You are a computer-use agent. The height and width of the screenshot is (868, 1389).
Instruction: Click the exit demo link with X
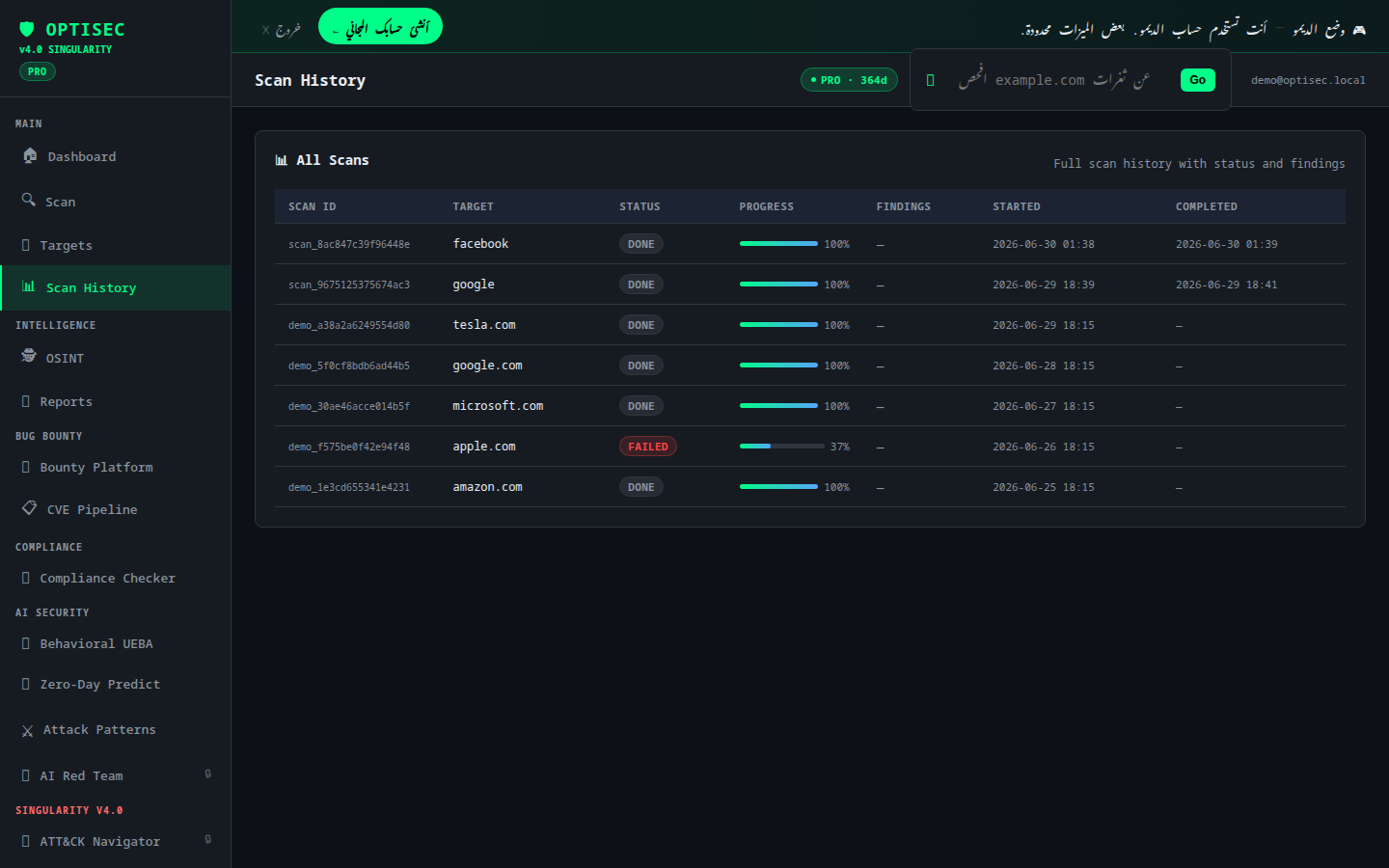point(282,29)
